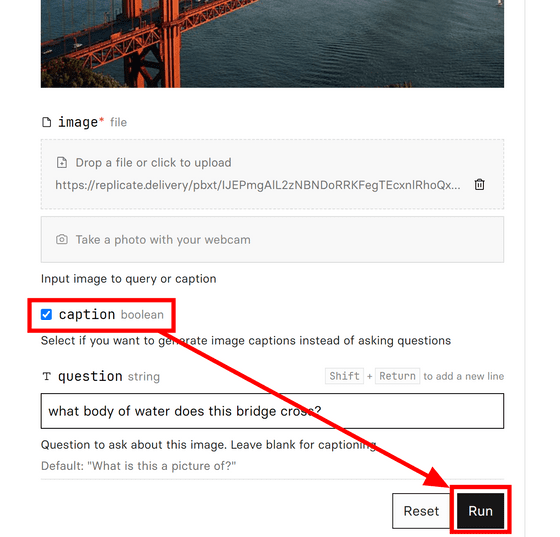Viewport: 560px width, 537px height.
Task: Click 'Input image to query or caption' description
Action: pyautogui.click(x=129, y=278)
